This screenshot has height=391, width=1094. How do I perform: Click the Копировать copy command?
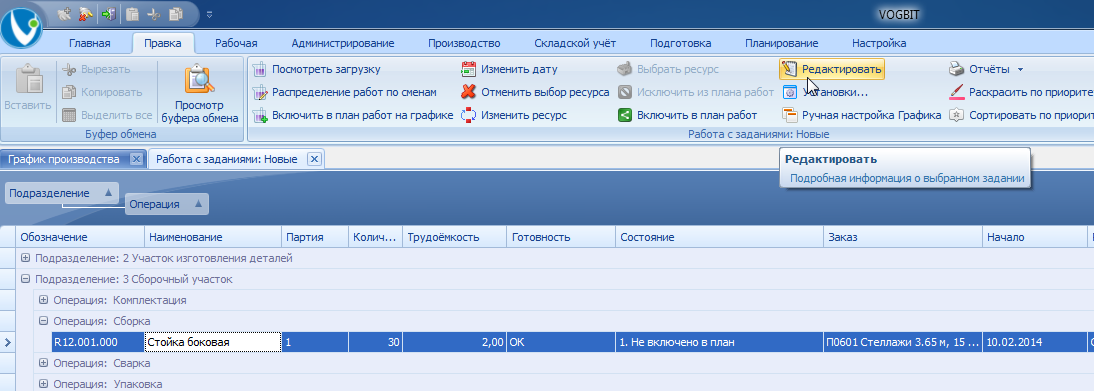(102, 92)
